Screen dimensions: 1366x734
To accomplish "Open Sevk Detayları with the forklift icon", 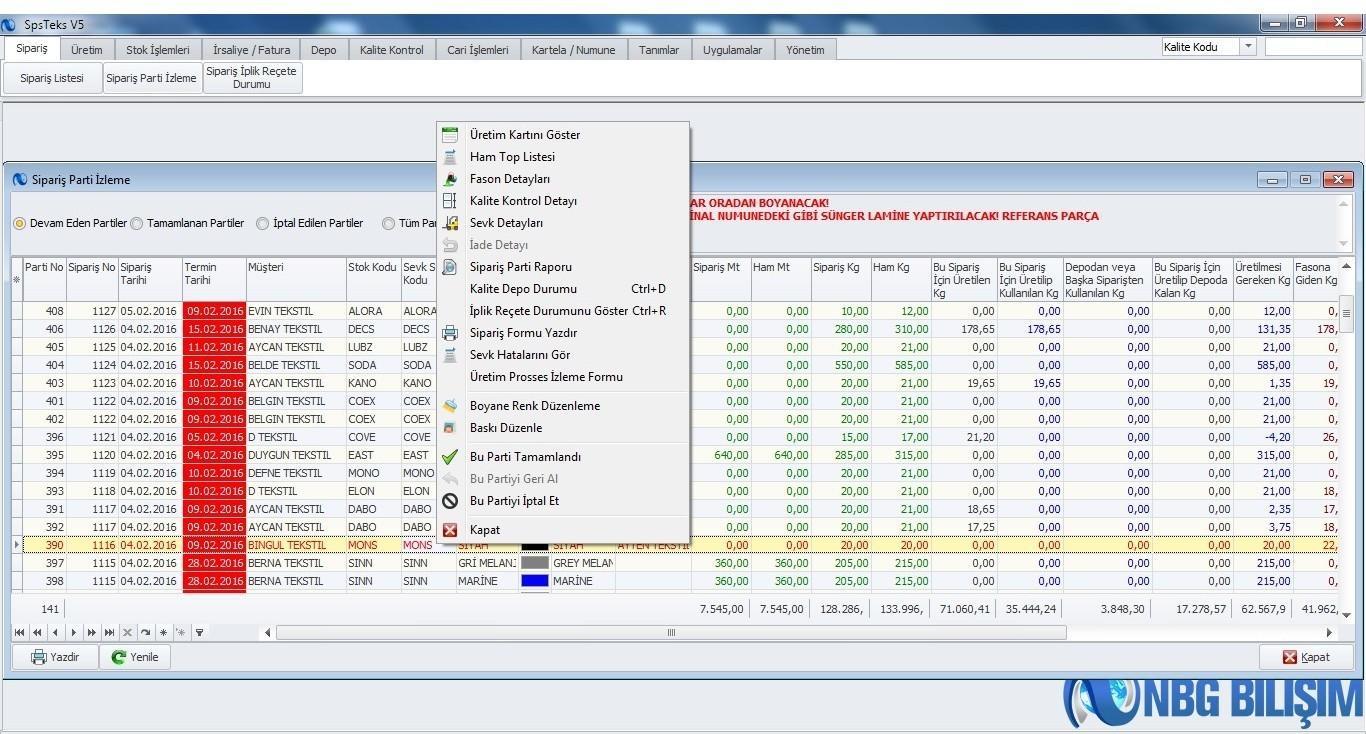I will tap(562, 223).
